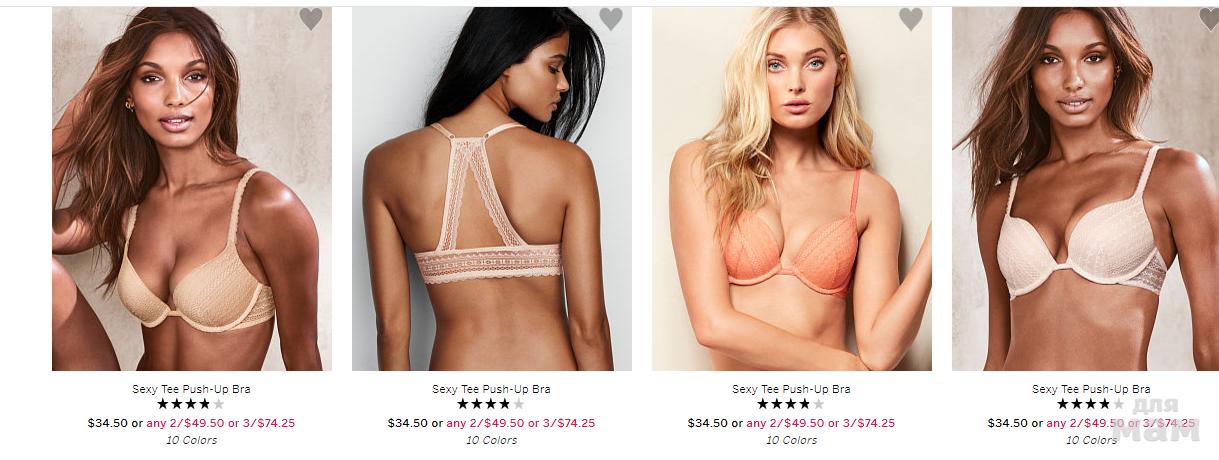Favorite the beige bra with the heart icon
Image resolution: width=1219 pixels, height=460 pixels.
pyautogui.click(x=311, y=19)
